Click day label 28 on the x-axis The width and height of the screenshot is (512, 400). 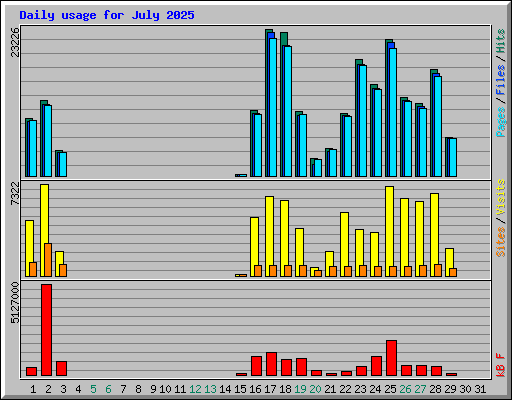(435, 389)
